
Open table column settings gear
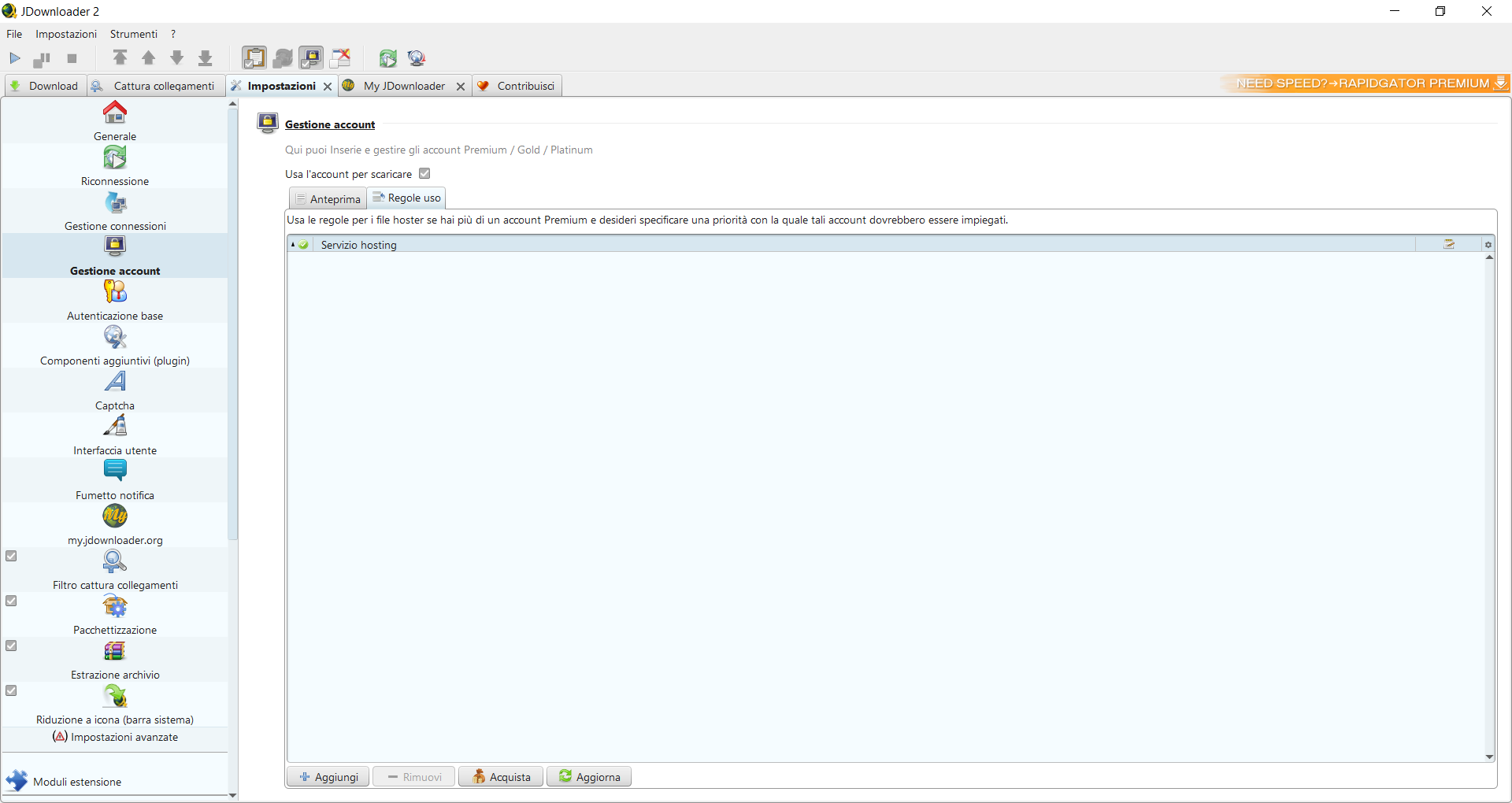[1488, 245]
